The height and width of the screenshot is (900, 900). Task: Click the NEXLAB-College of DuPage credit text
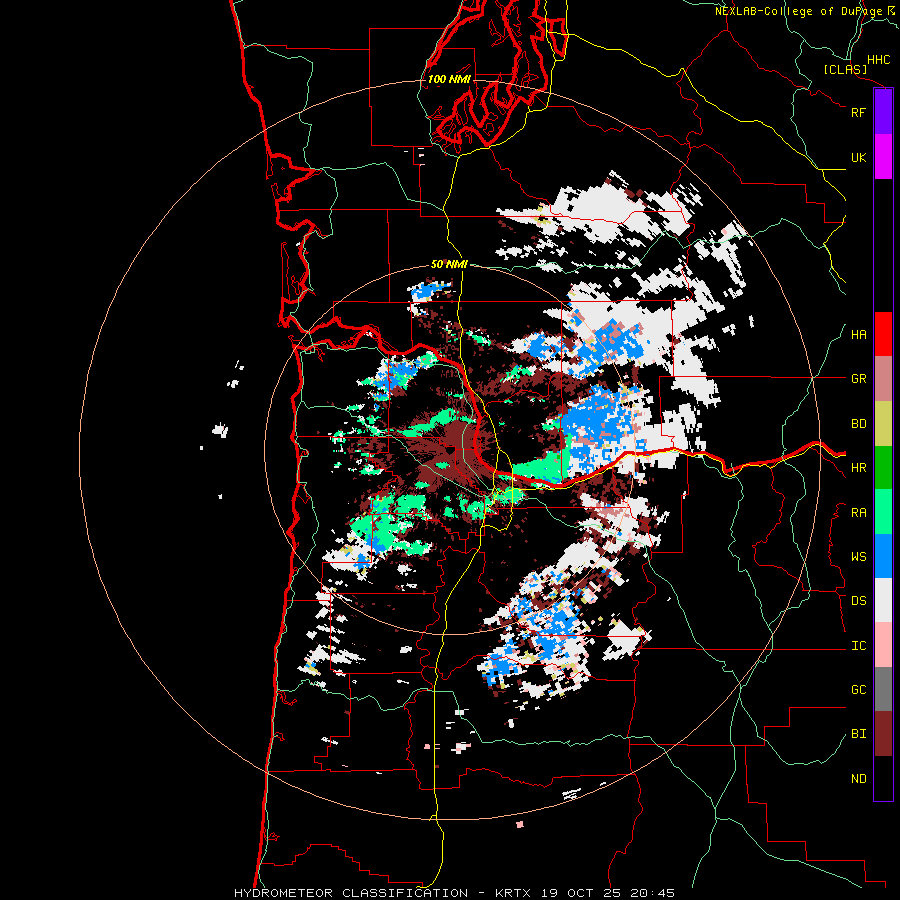coord(799,11)
